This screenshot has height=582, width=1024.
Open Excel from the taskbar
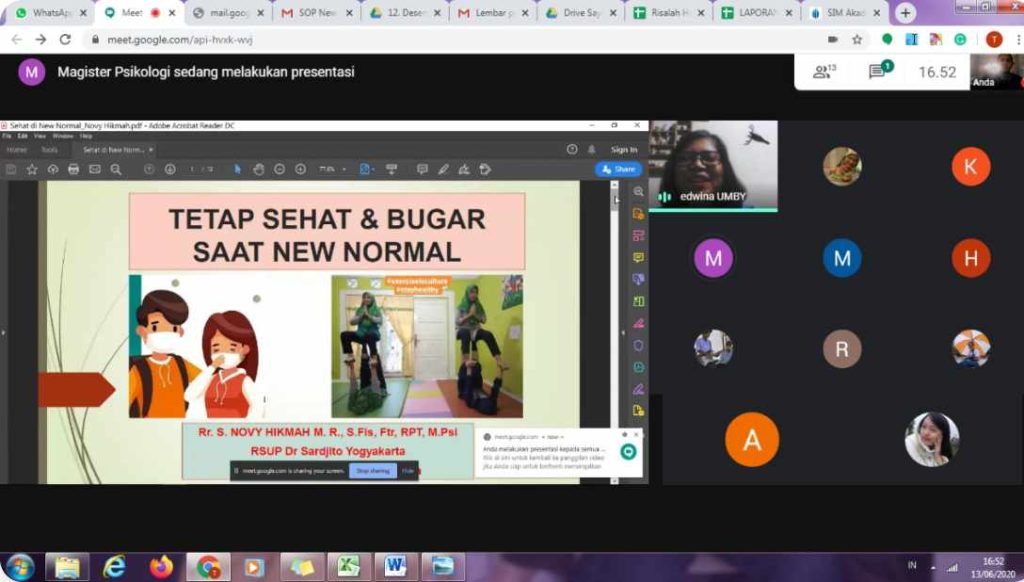[x=349, y=567]
